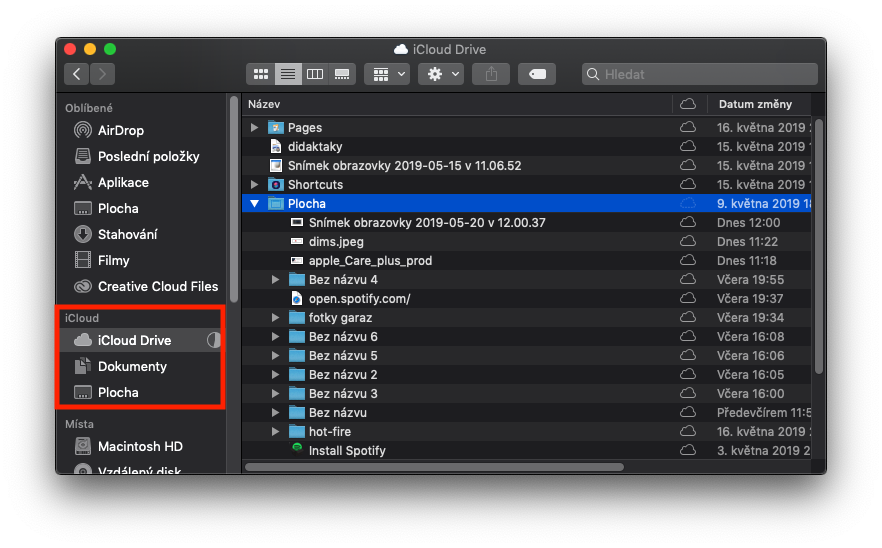
Task: Click the green full-screen window button
Action: pos(110,50)
